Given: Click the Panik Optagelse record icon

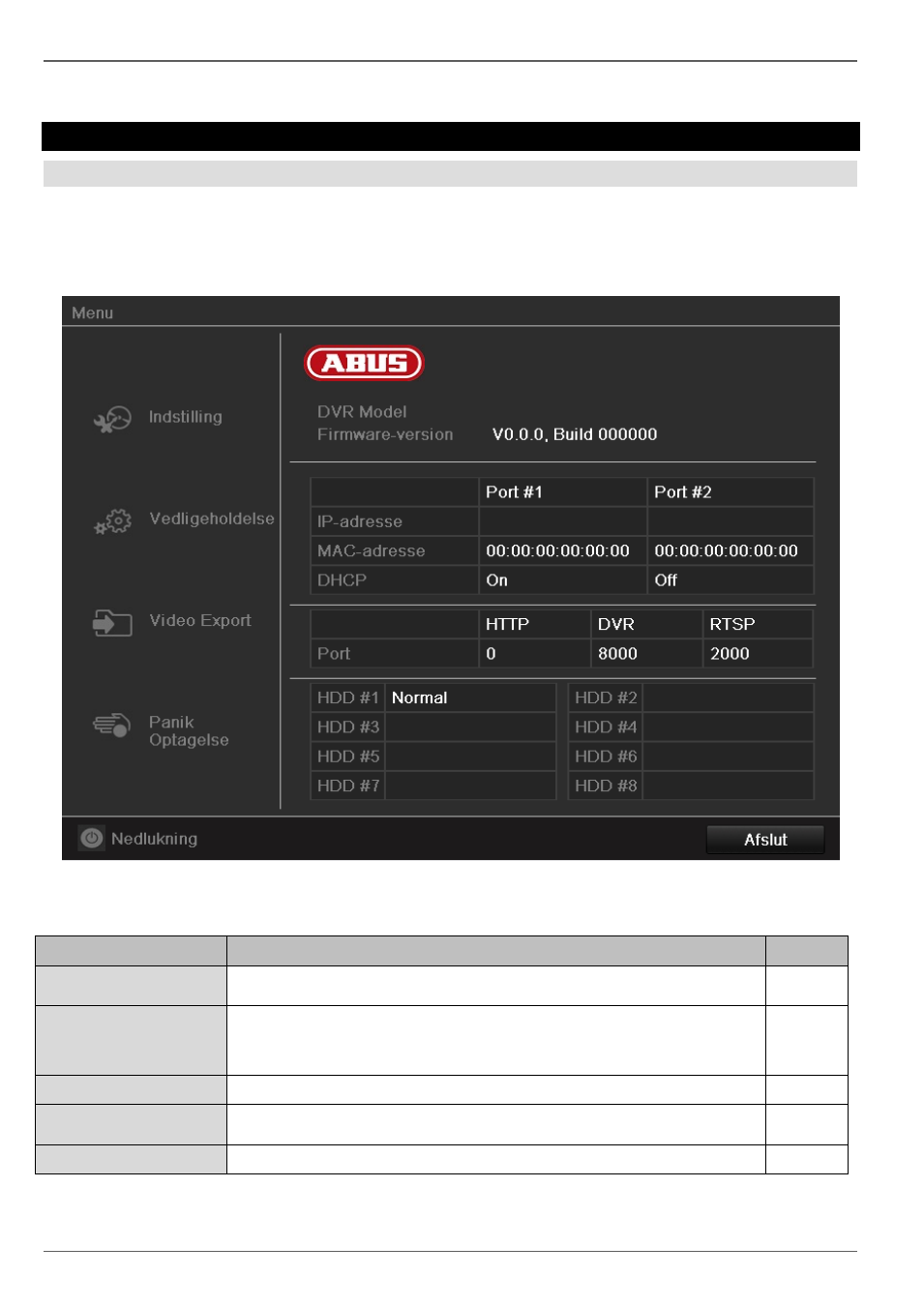Looking at the screenshot, I should click(x=112, y=725).
